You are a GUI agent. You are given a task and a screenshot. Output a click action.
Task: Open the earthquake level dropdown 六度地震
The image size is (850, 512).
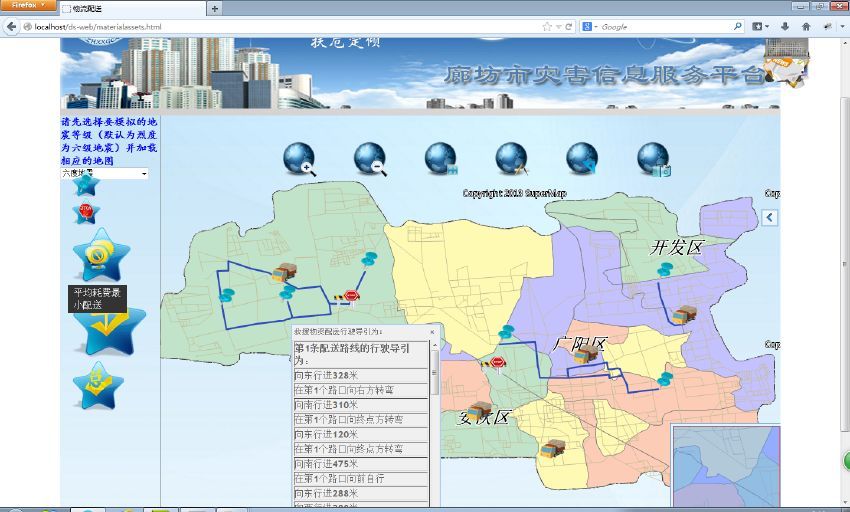point(104,173)
